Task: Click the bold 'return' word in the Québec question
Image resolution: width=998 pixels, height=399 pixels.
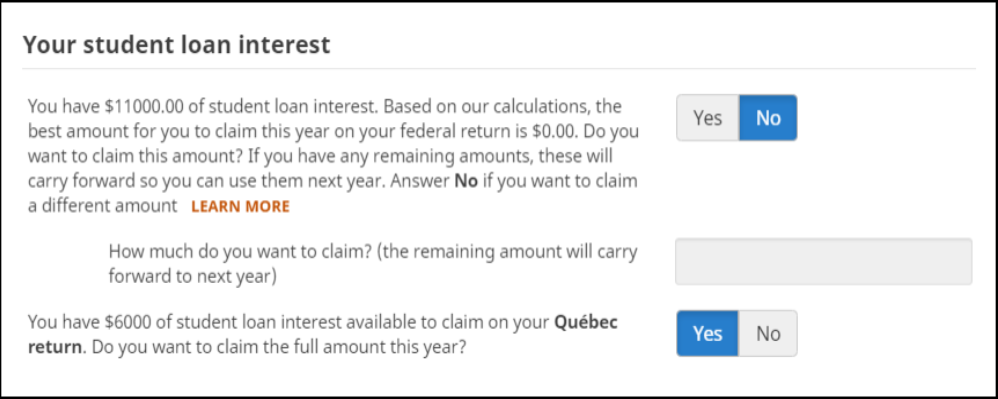Action: [x=55, y=348]
